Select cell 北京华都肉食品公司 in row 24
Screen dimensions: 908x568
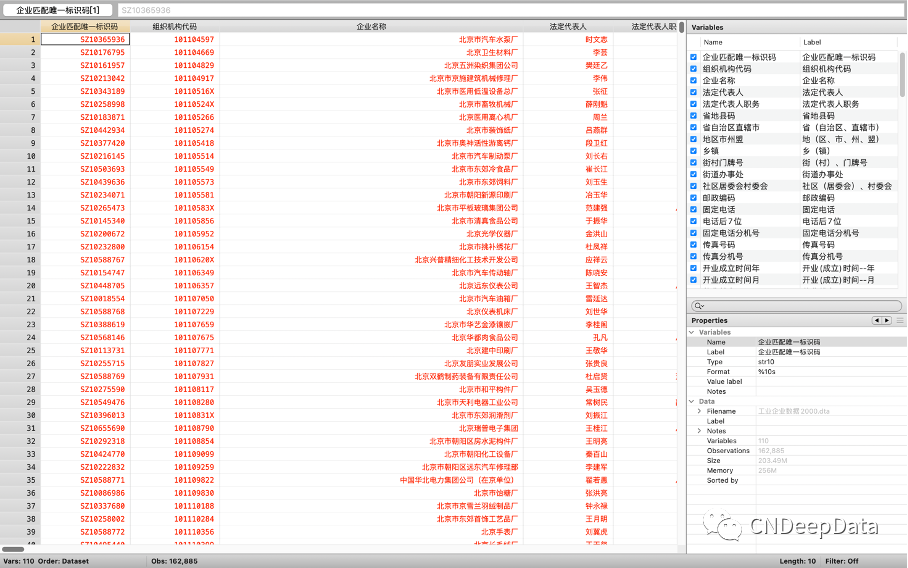[x=371, y=338]
